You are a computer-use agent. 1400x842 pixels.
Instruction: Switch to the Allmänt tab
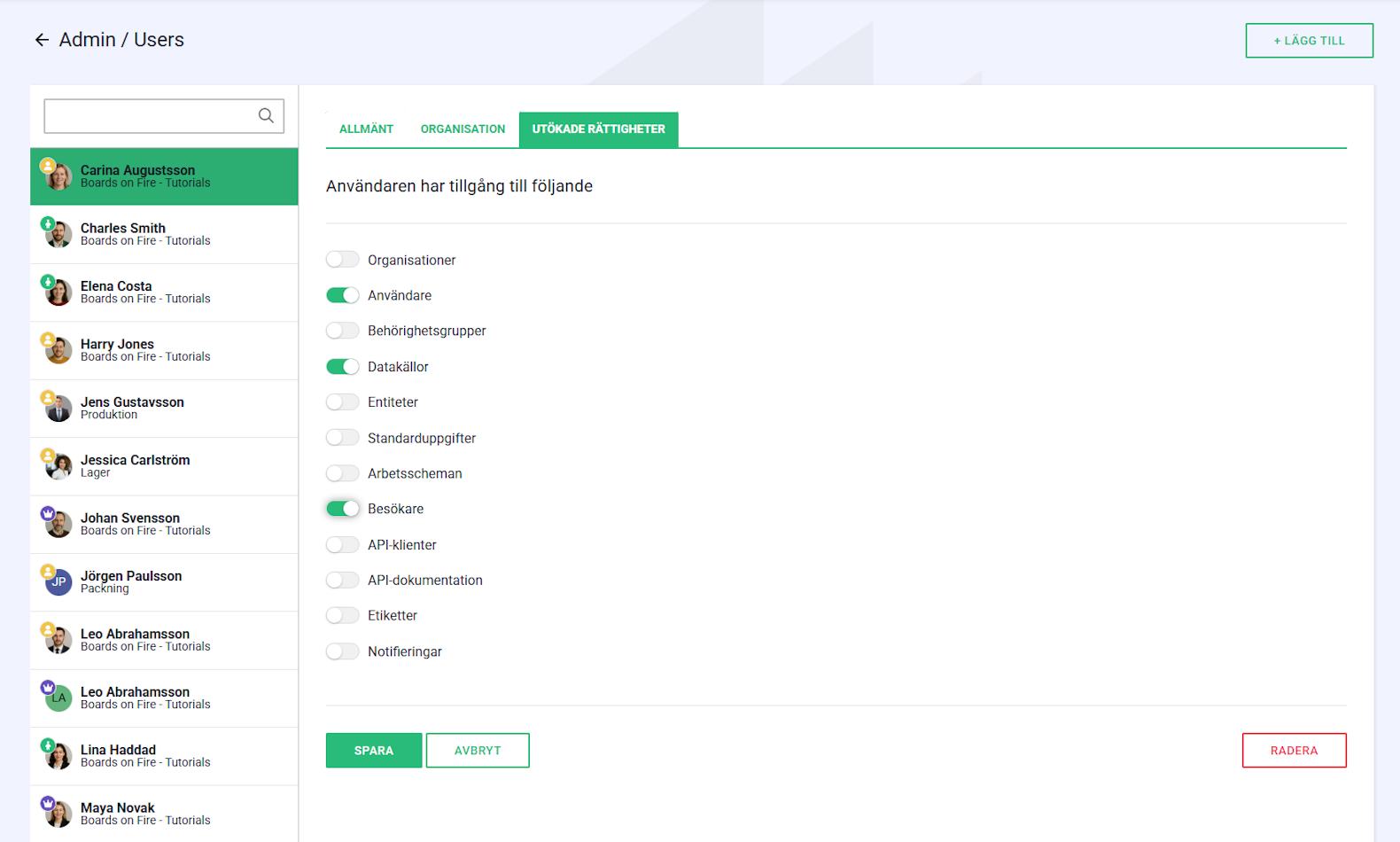tap(366, 129)
